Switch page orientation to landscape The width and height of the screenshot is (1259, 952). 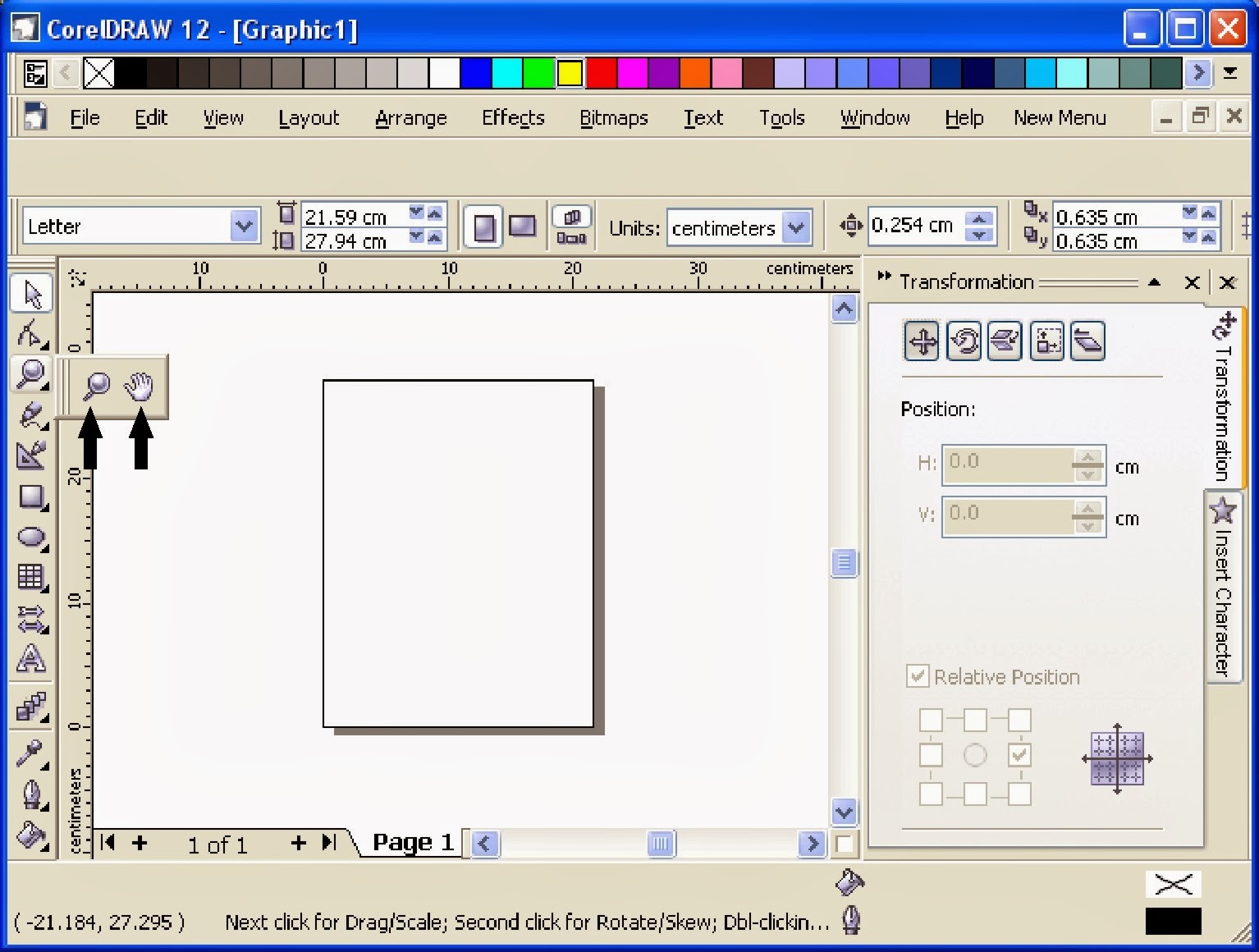point(523,226)
